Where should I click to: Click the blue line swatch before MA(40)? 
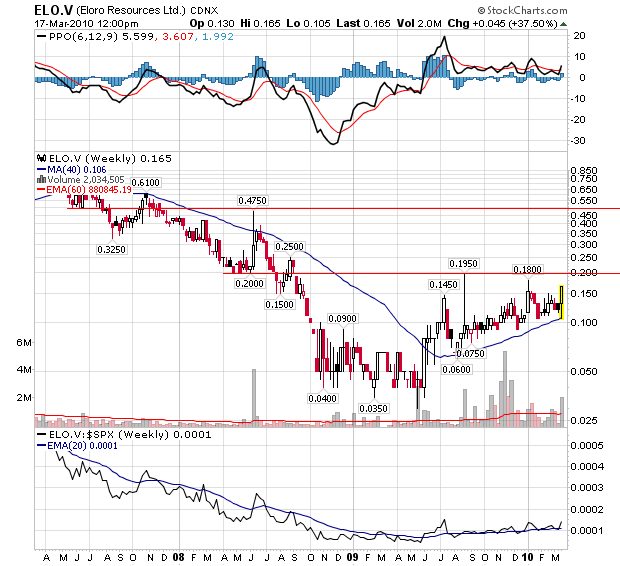pyautogui.click(x=42, y=170)
